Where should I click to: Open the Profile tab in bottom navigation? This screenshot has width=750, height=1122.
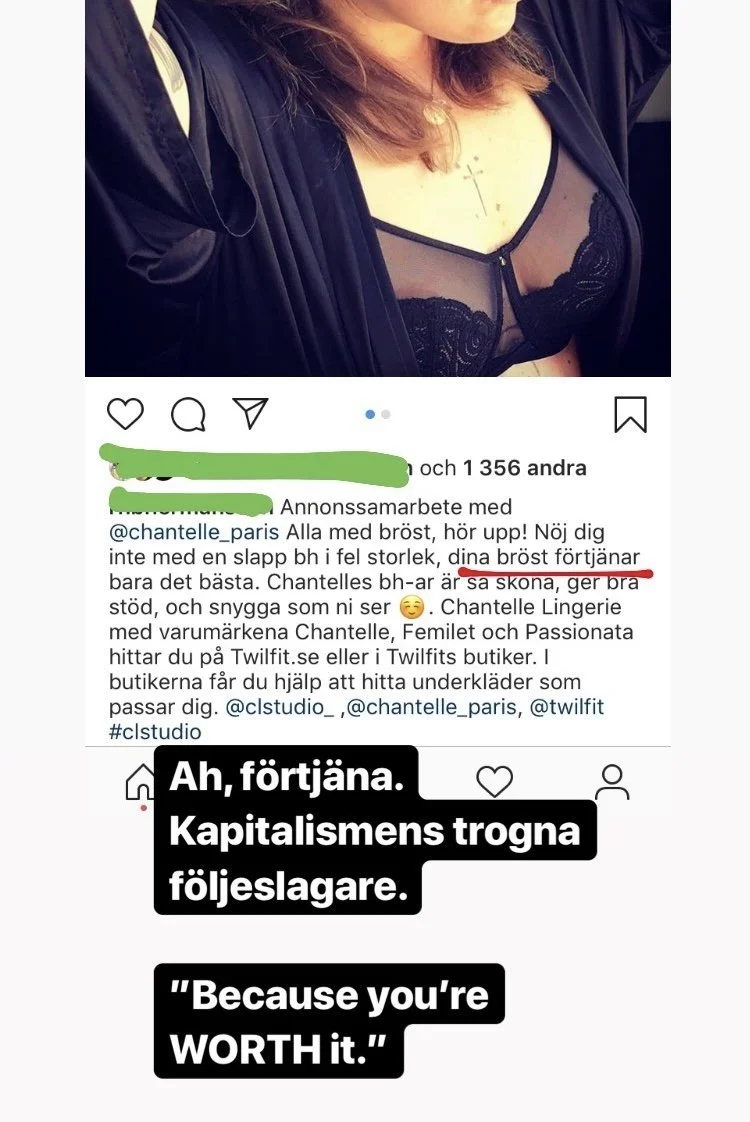click(612, 781)
